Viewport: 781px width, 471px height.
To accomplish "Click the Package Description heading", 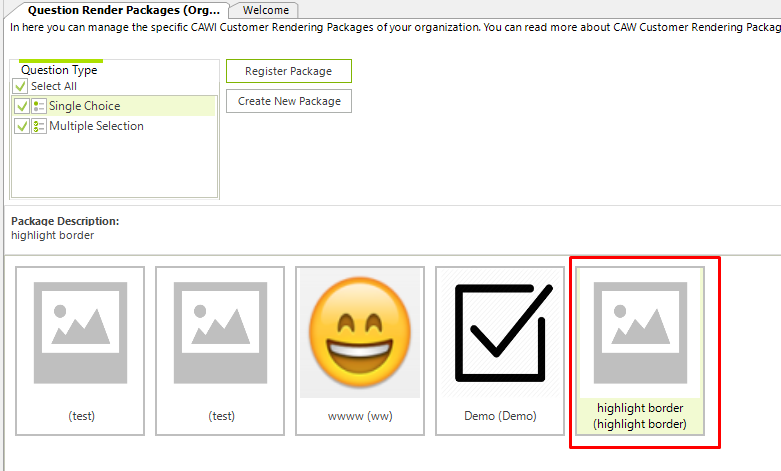I will point(65,221).
